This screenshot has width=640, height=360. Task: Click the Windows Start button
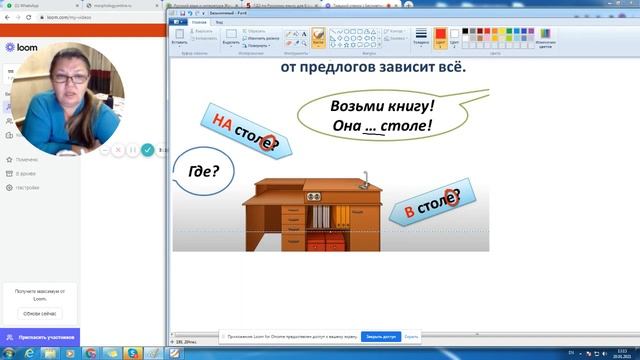click(x=9, y=353)
